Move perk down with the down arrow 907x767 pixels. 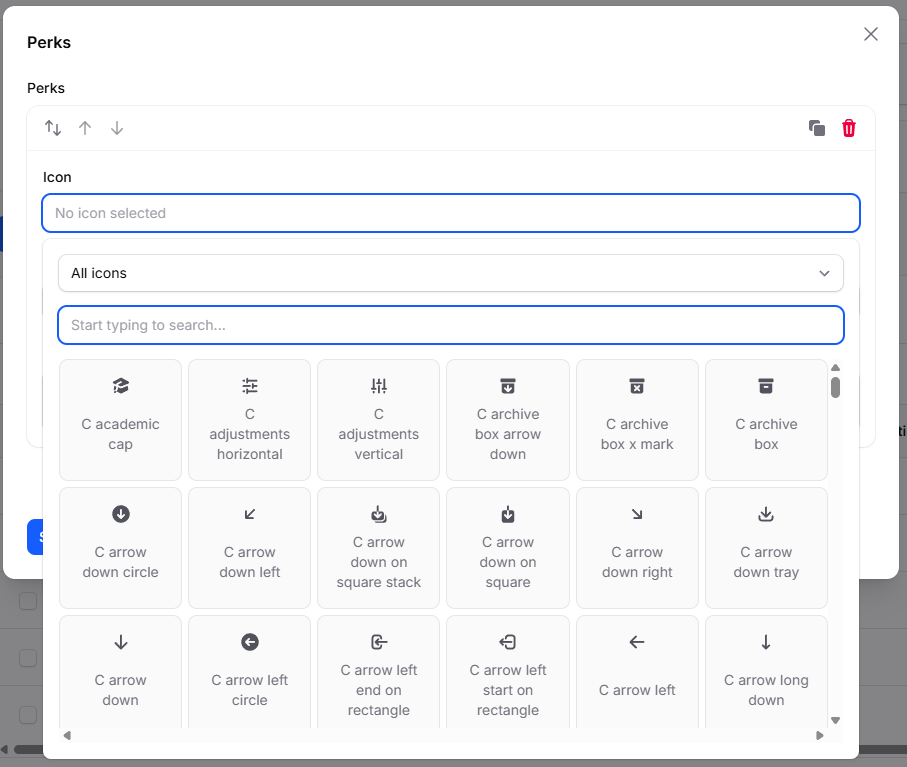(117, 128)
